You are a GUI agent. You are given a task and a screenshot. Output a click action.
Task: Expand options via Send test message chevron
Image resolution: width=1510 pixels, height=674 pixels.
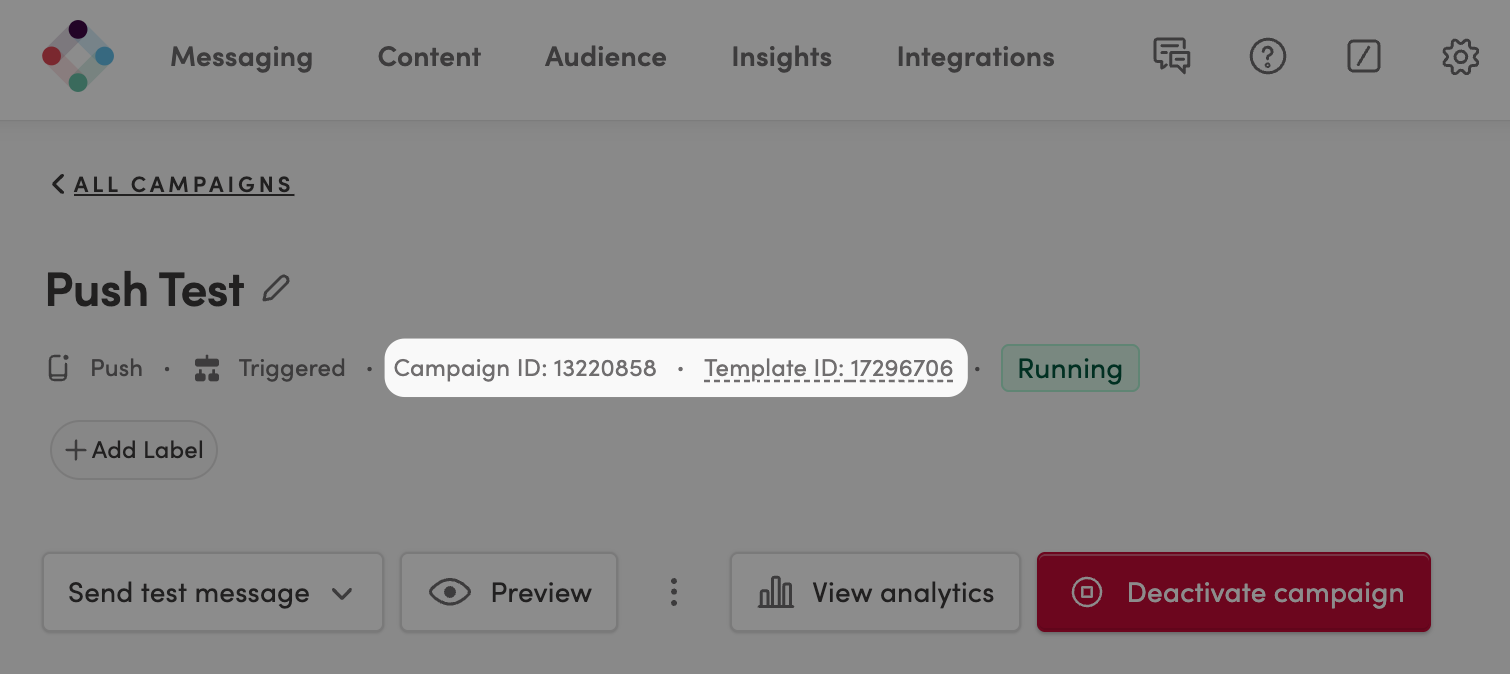coord(341,592)
